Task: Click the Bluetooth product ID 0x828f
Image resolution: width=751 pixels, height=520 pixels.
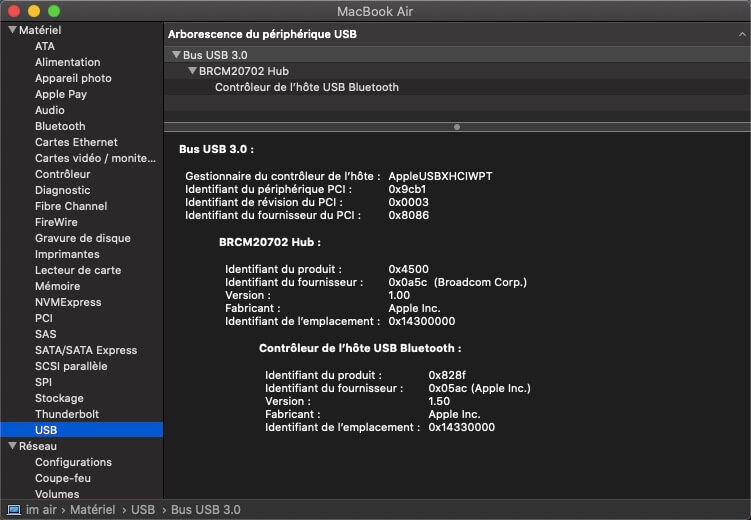Action: tap(447, 375)
